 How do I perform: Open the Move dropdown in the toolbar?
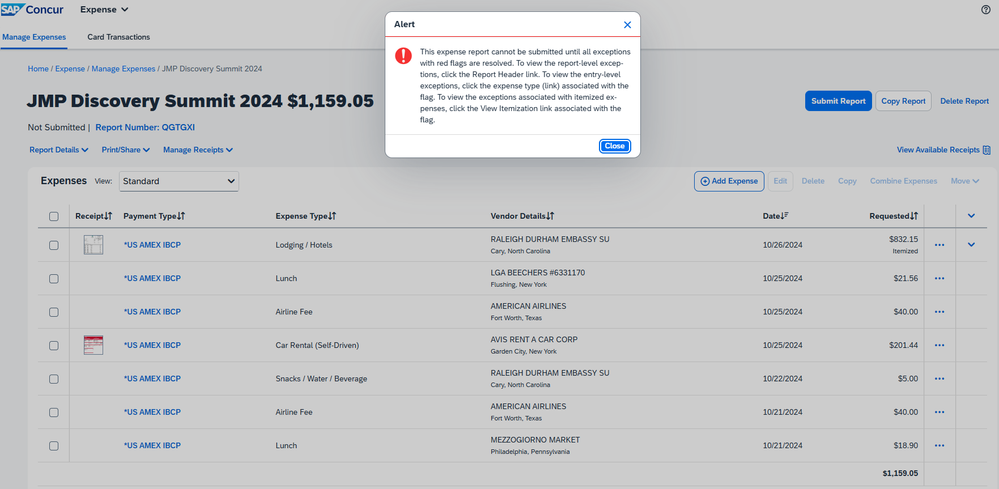tap(965, 181)
